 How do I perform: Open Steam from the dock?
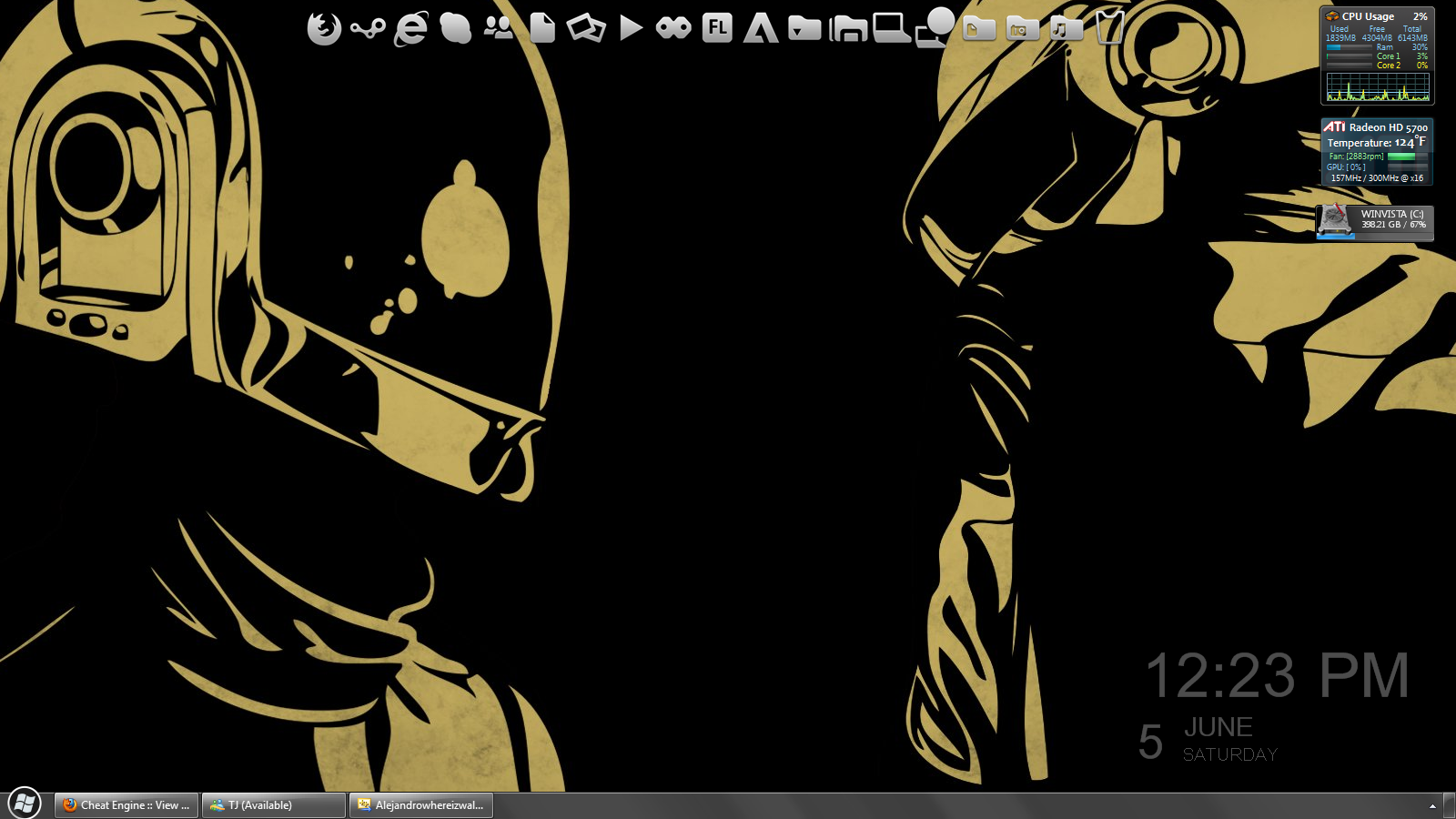coord(367,27)
